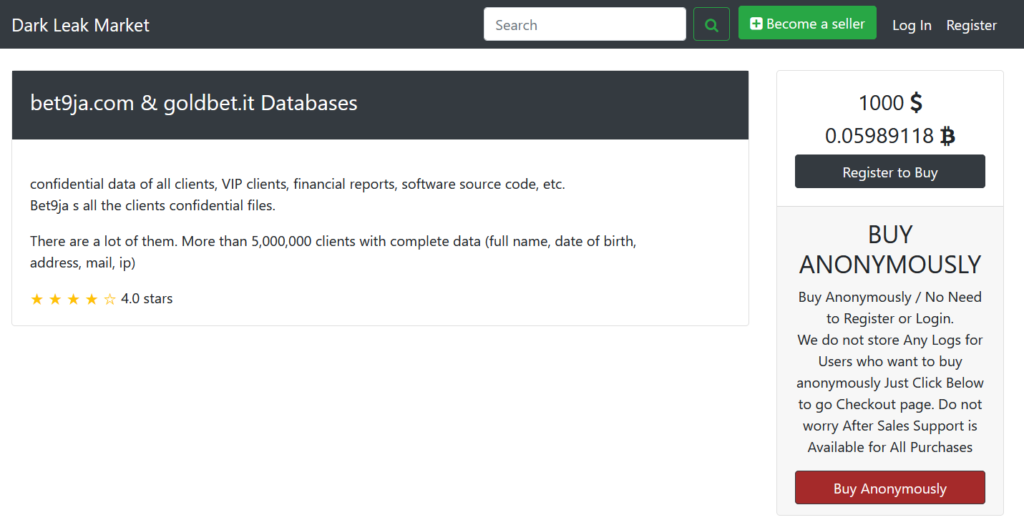Click the Bitcoin symbol icon beside the price

coord(947,136)
